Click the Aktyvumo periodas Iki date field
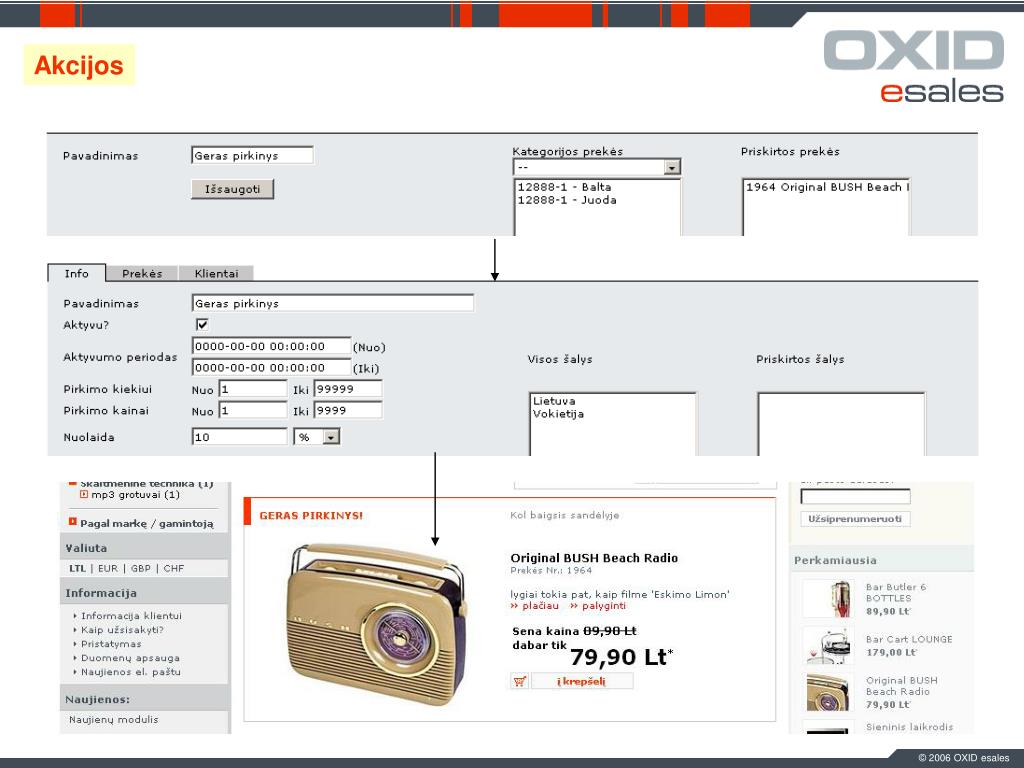 pyautogui.click(x=272, y=368)
